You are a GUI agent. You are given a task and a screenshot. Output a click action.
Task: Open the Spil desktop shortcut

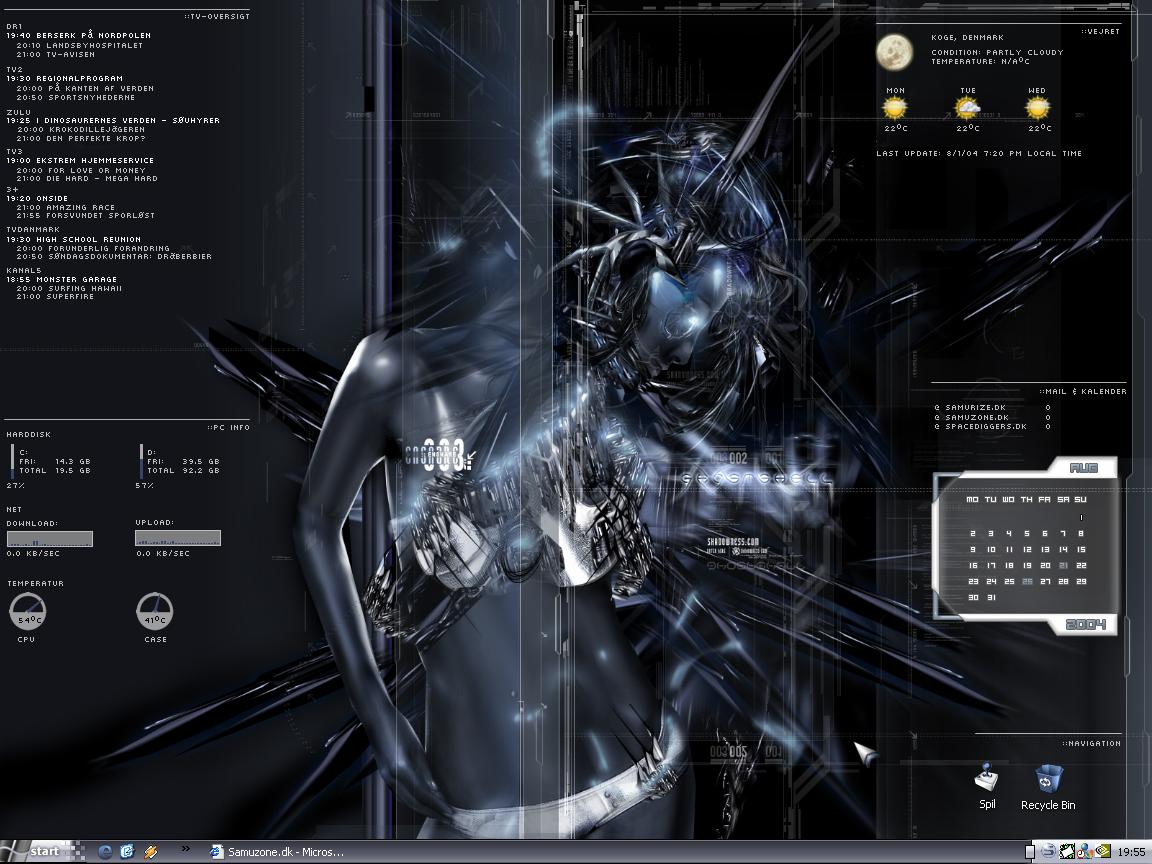pyautogui.click(x=986, y=780)
